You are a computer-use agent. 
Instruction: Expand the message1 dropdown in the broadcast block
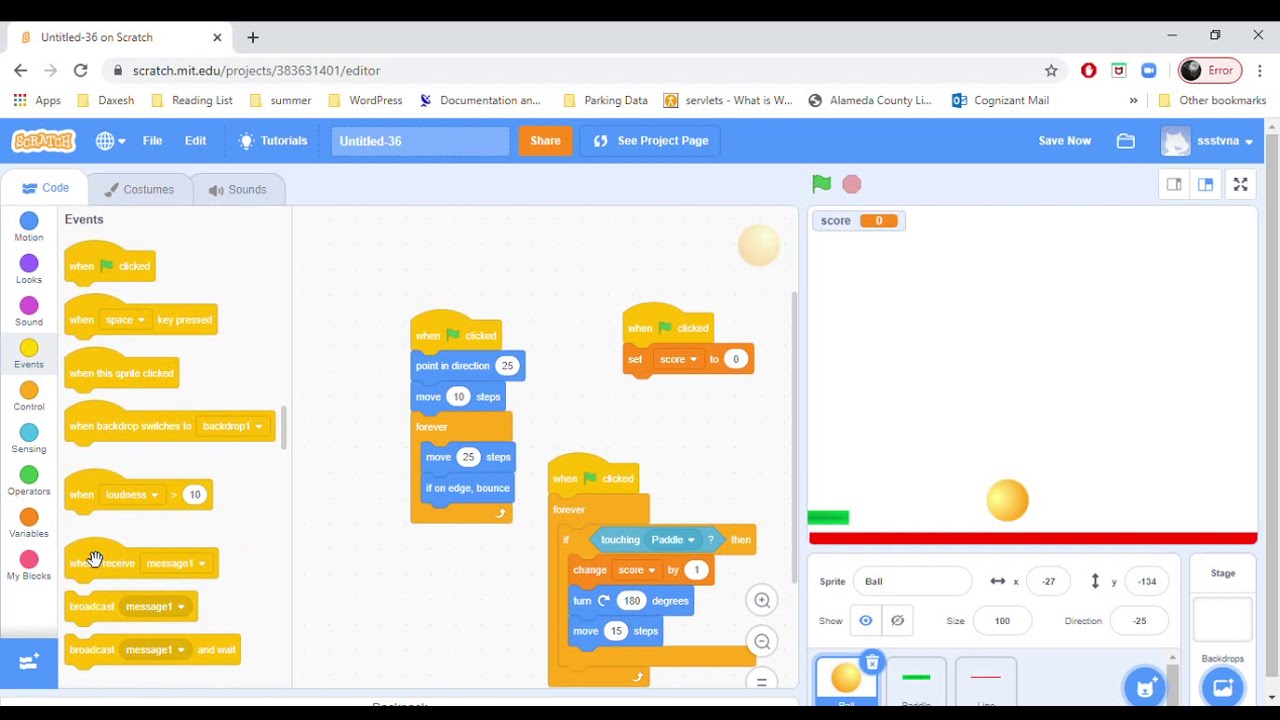(x=155, y=606)
